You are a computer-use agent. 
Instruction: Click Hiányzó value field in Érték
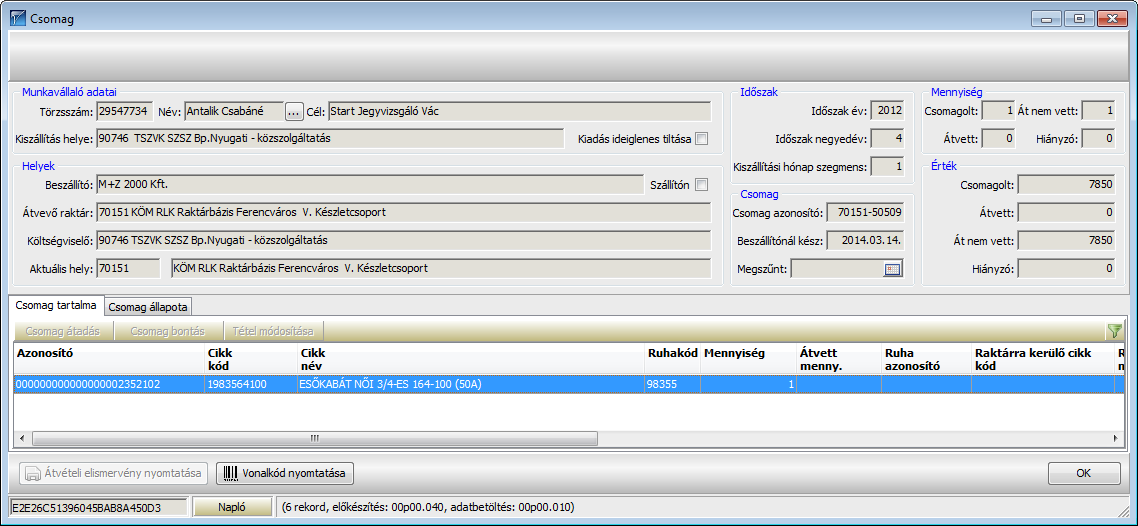(x=1066, y=269)
